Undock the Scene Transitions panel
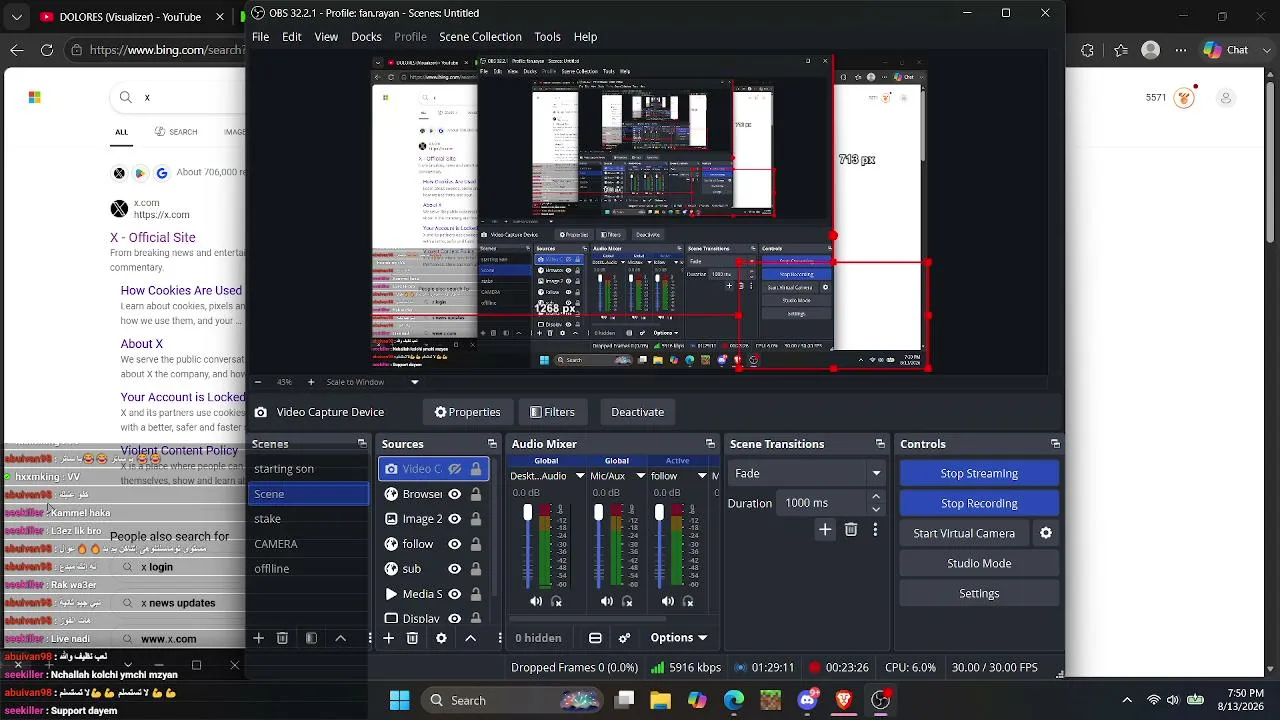Screen dimensions: 1280x720 point(880,444)
